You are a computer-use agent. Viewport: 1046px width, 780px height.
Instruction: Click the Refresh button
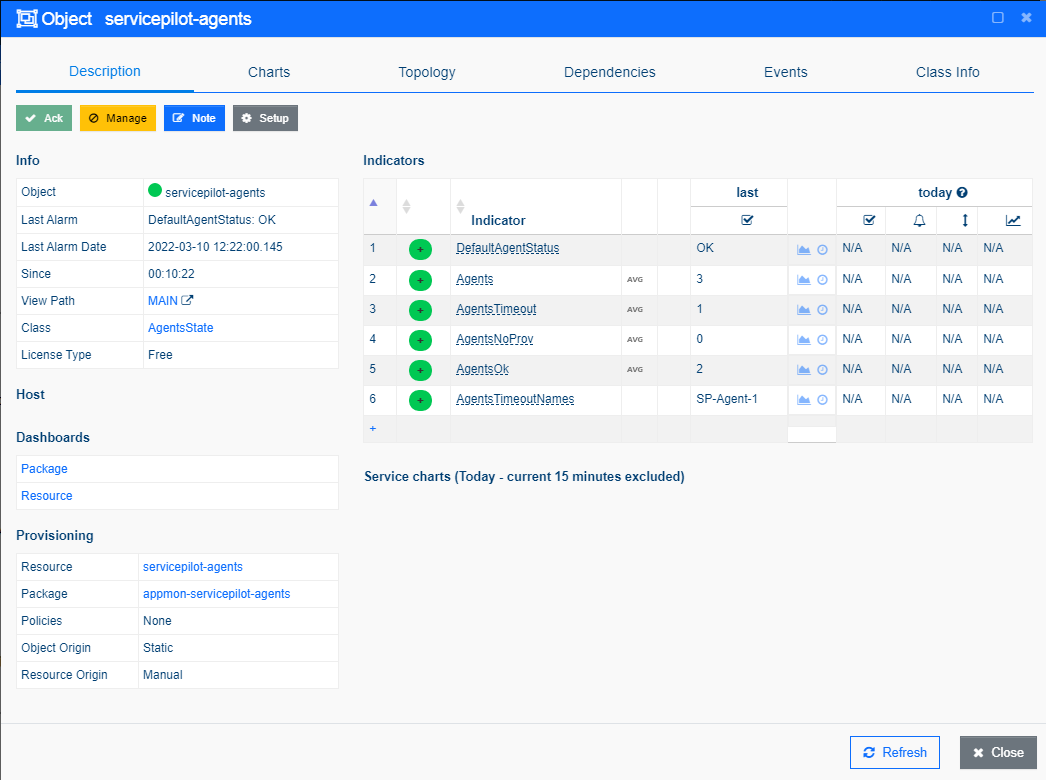point(895,753)
